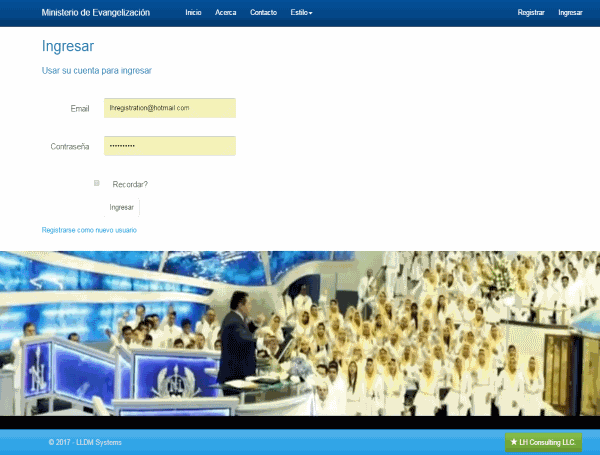Expand the Estilo dropdown menu
600x455 pixels.
click(301, 13)
